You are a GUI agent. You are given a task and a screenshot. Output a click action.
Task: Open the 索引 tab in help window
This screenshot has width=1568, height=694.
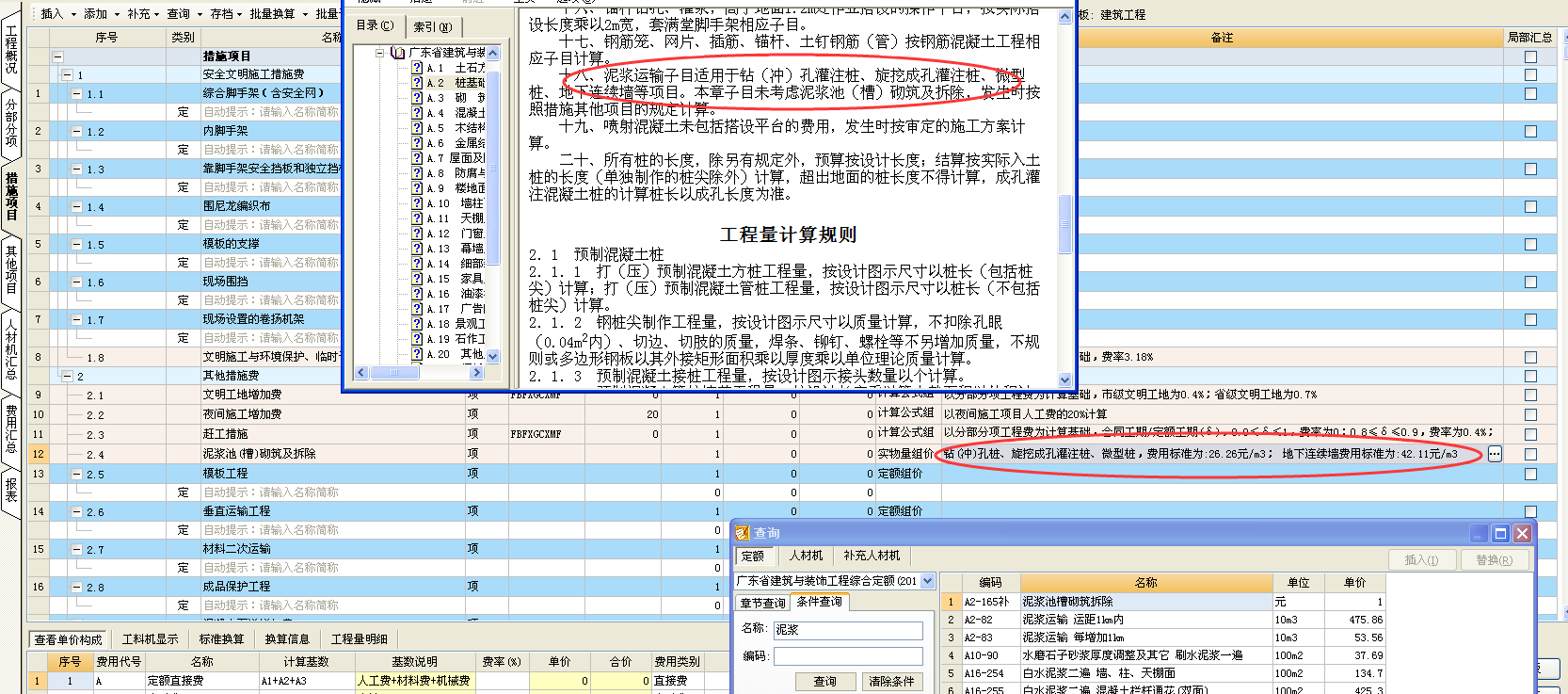coord(433,26)
